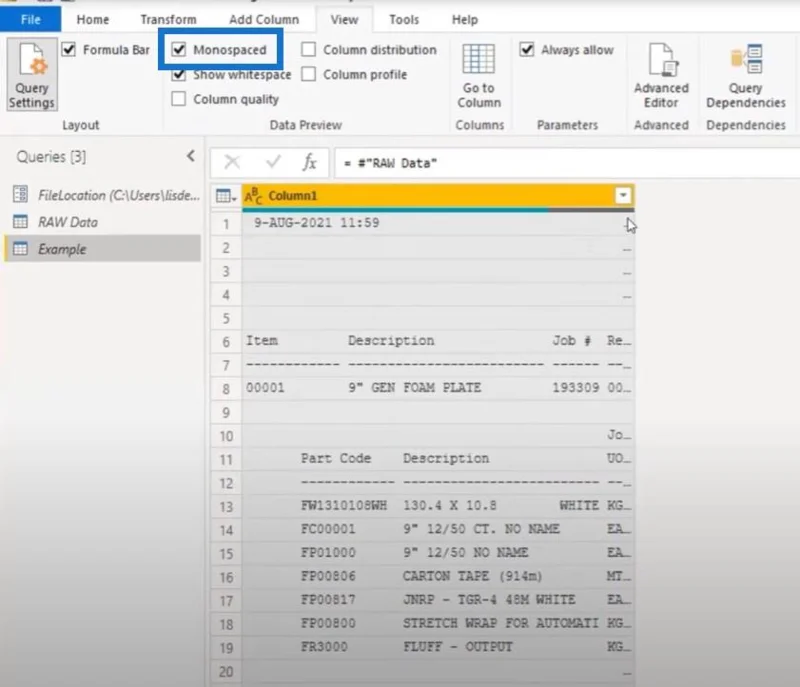Click the Go to Column icon

coord(479,59)
